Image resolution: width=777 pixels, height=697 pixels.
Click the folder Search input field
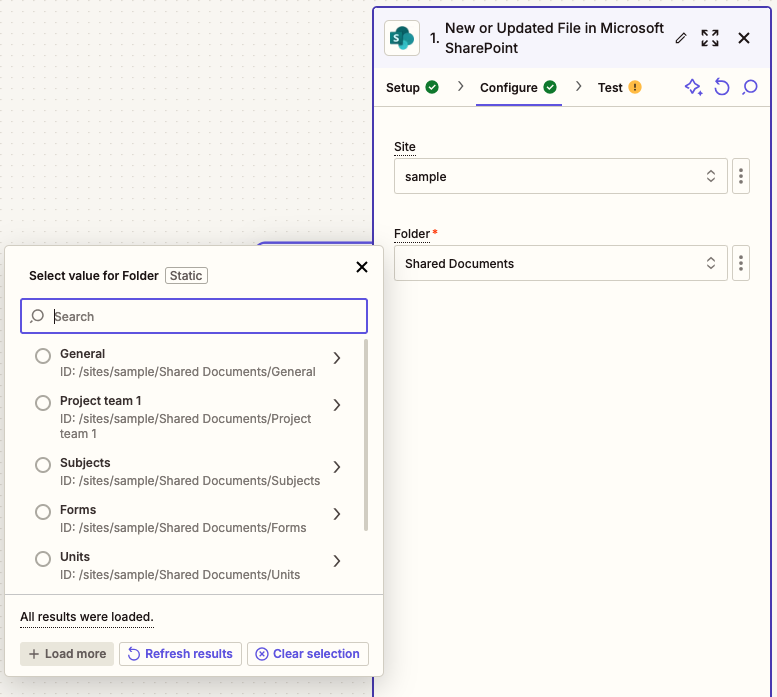194,316
